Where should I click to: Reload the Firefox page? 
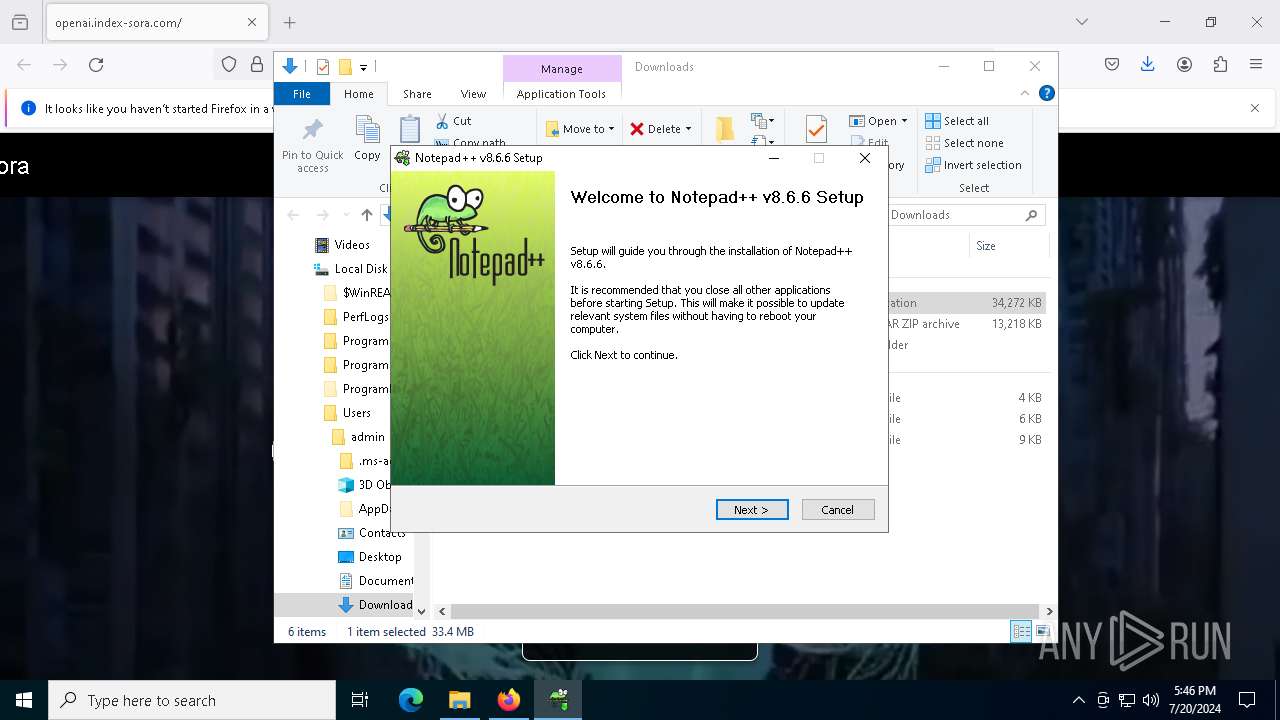(96, 65)
